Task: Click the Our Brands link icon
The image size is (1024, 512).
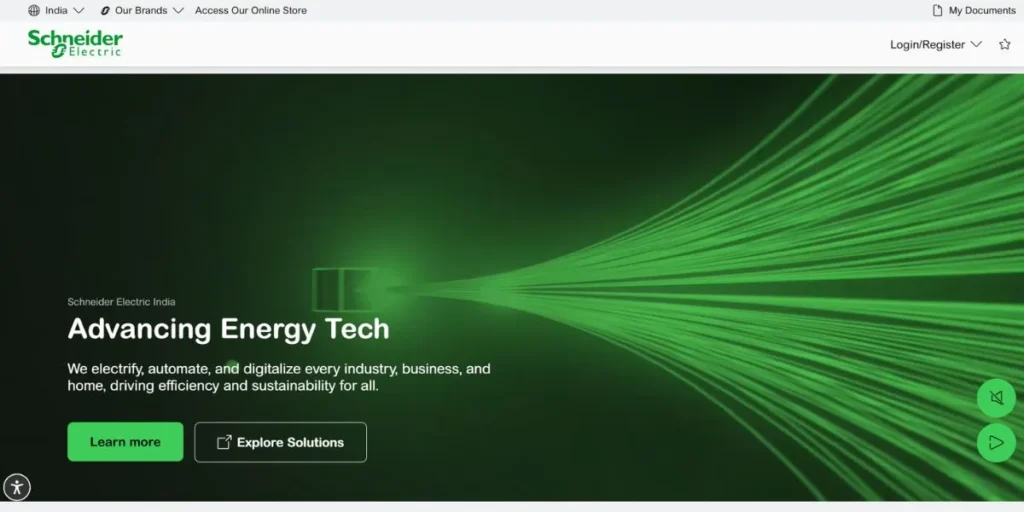Action: click(105, 10)
